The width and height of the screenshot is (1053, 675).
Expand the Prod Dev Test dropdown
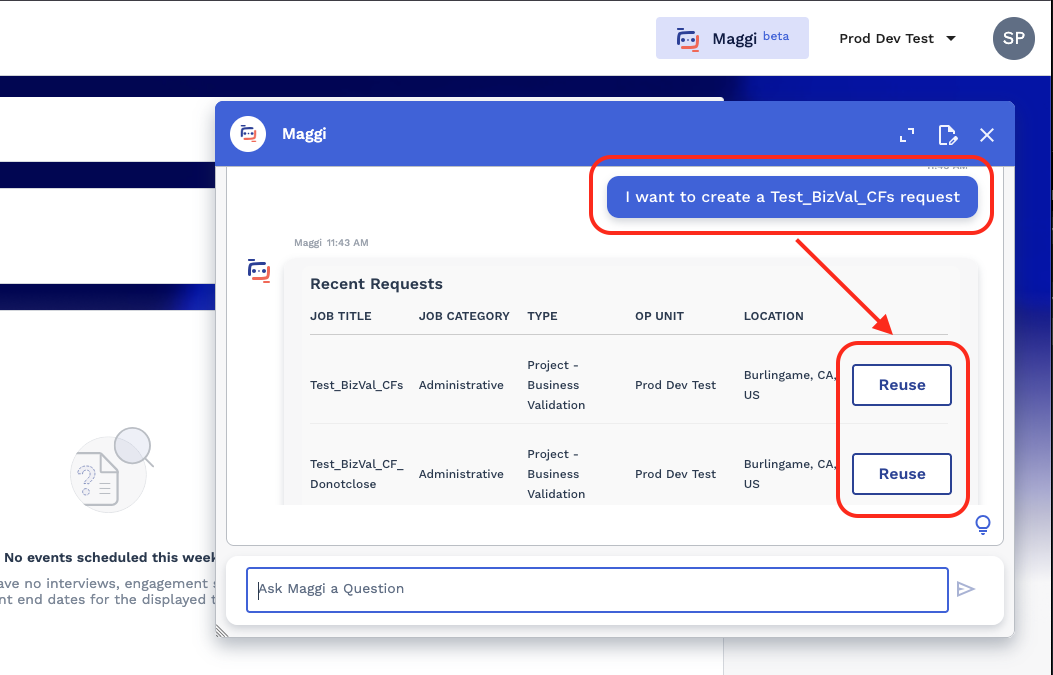coord(897,38)
